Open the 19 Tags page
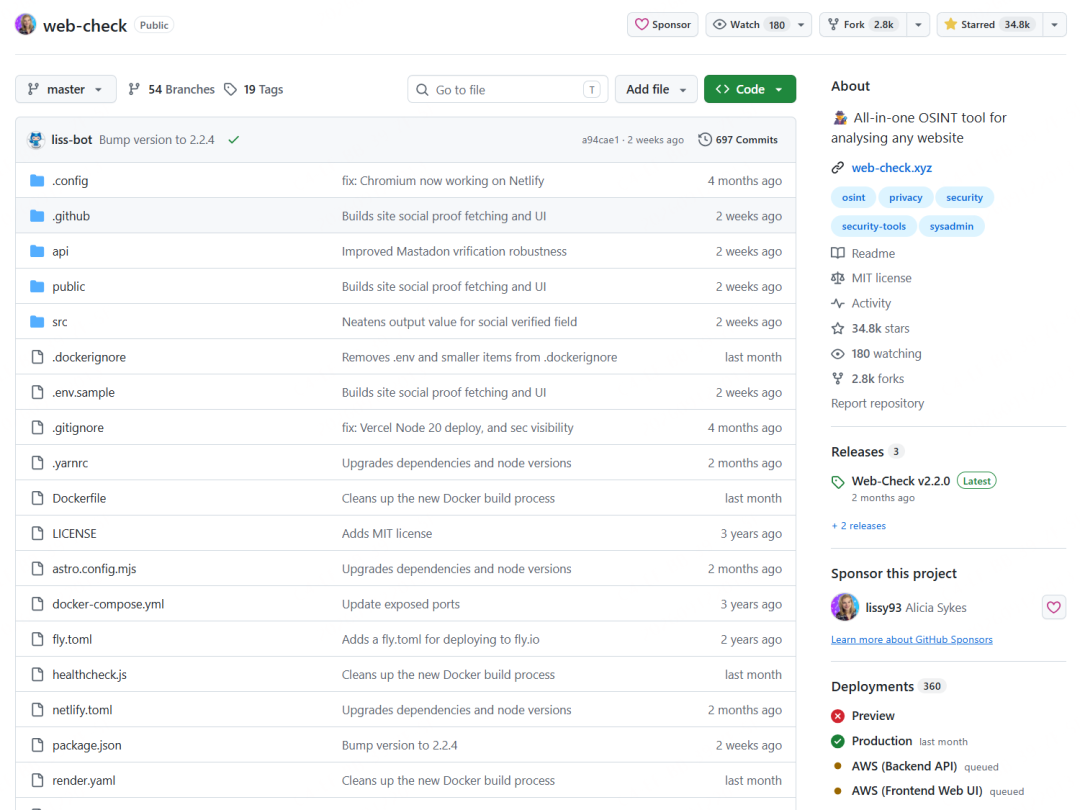Image resolution: width=1080 pixels, height=810 pixels. [x=253, y=90]
